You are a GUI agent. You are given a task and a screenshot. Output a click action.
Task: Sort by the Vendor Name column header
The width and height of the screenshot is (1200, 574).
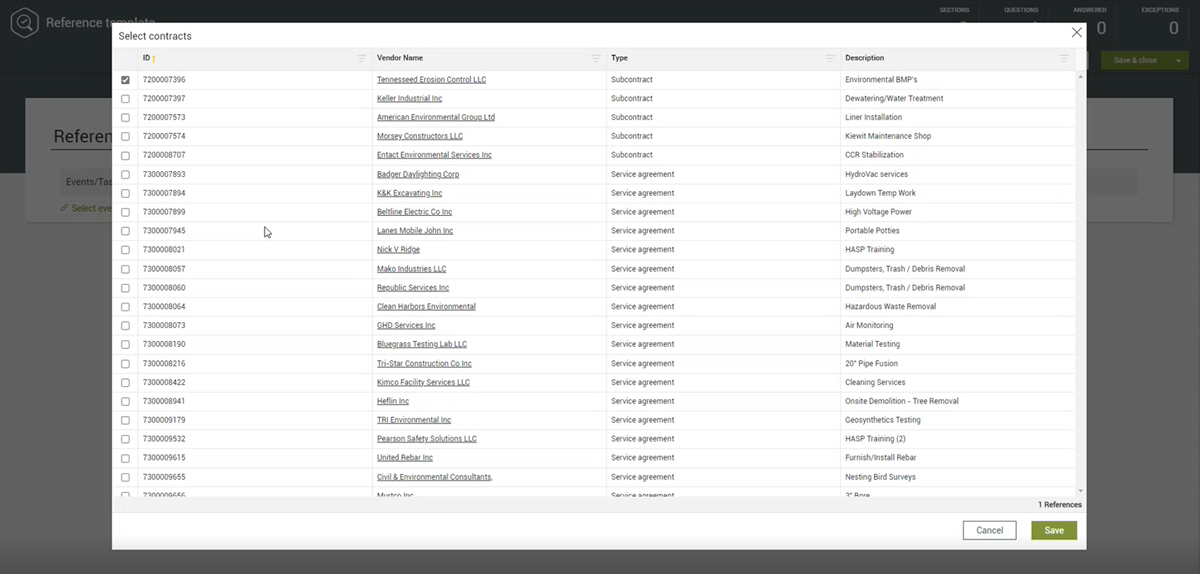[x=400, y=58]
